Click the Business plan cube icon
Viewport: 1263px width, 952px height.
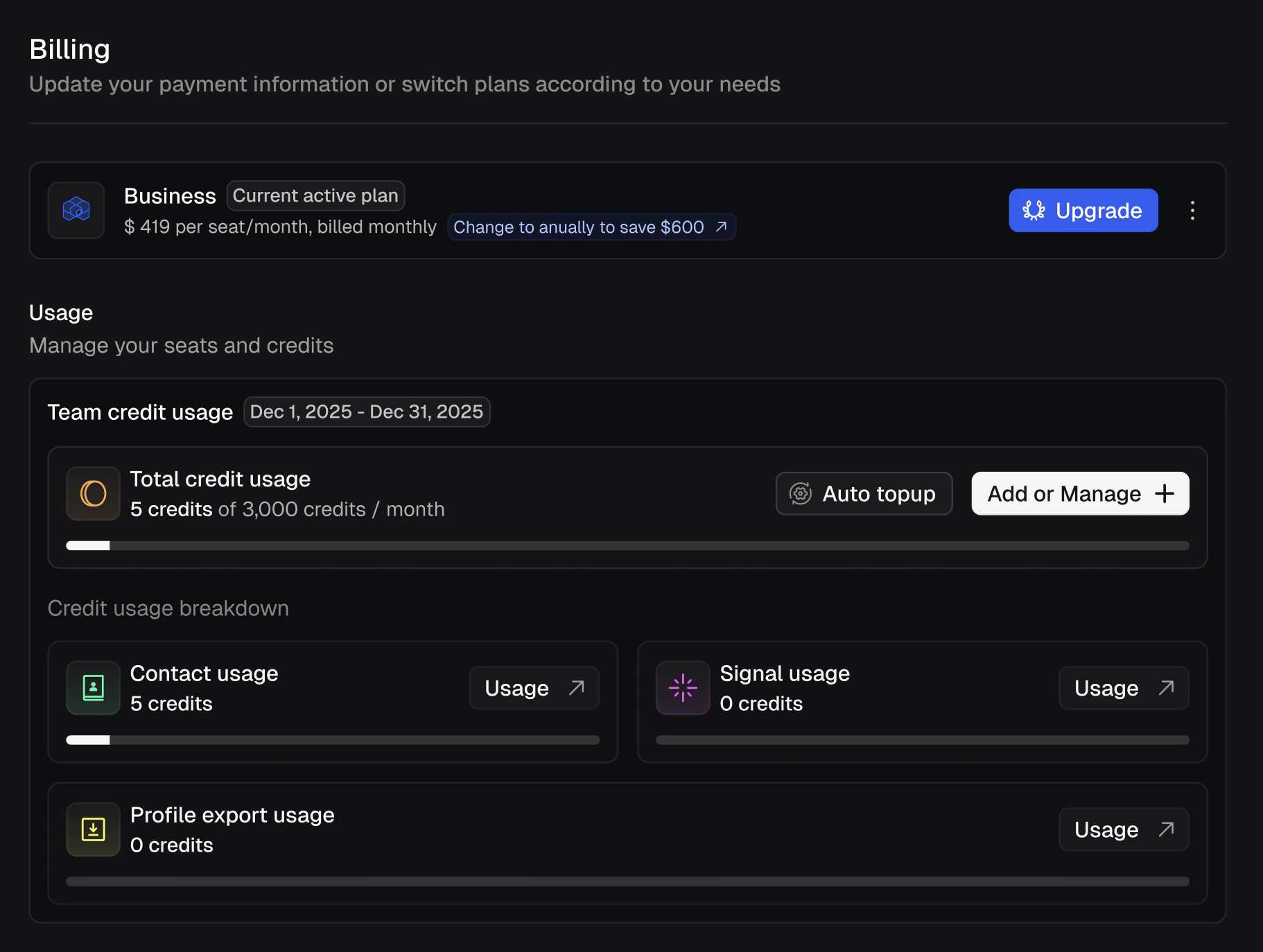pyautogui.click(x=76, y=210)
